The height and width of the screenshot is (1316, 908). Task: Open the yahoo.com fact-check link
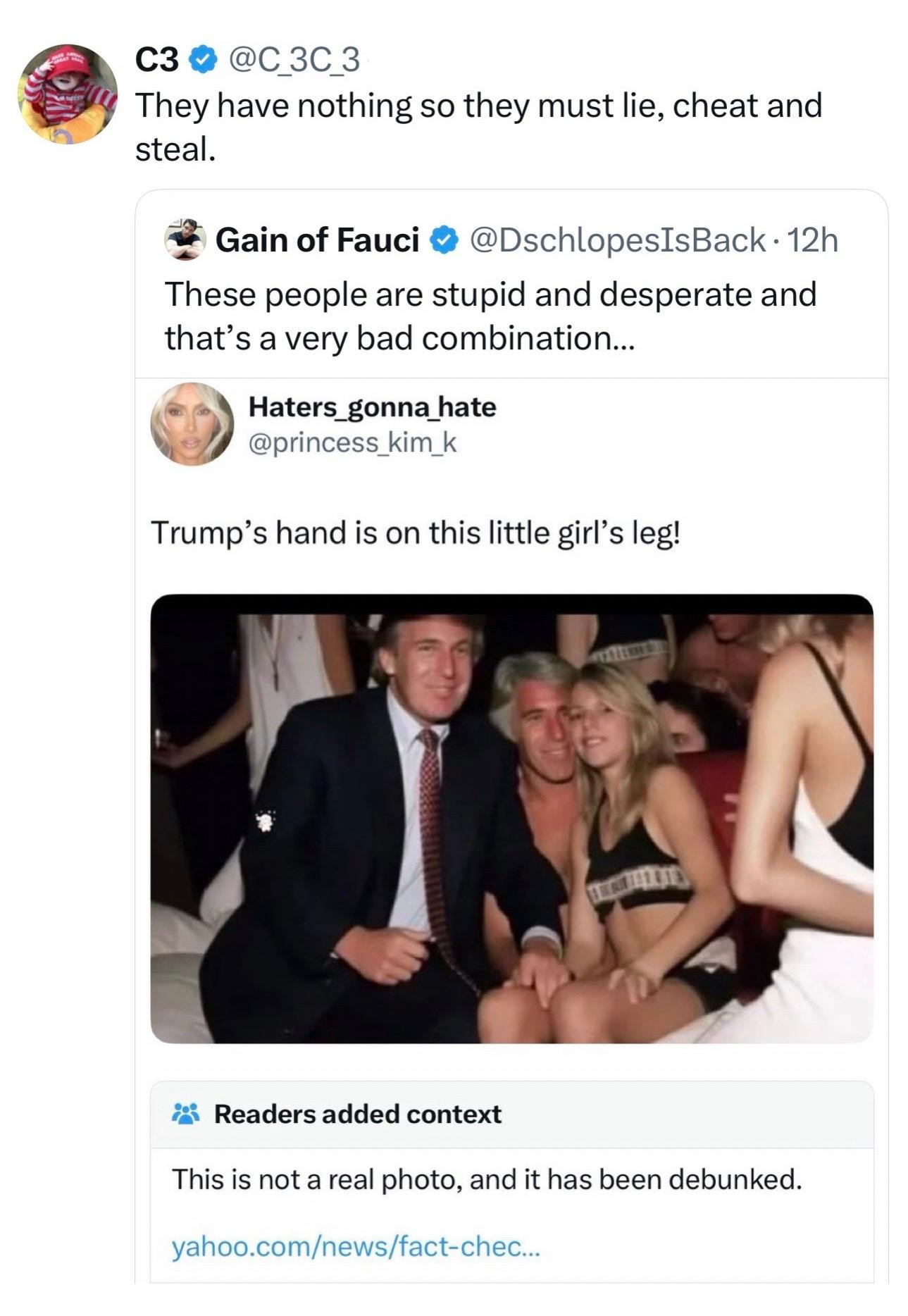[x=356, y=1248]
